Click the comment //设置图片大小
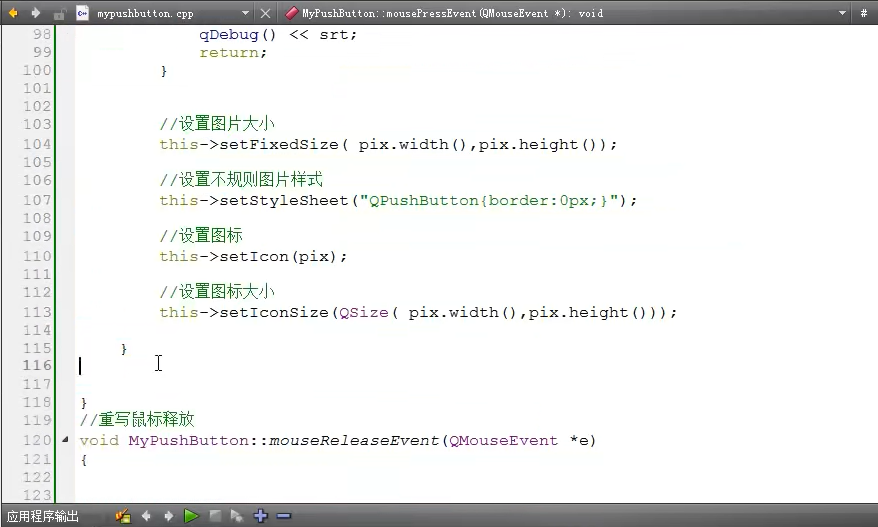This screenshot has width=878, height=527. pyautogui.click(x=217, y=124)
